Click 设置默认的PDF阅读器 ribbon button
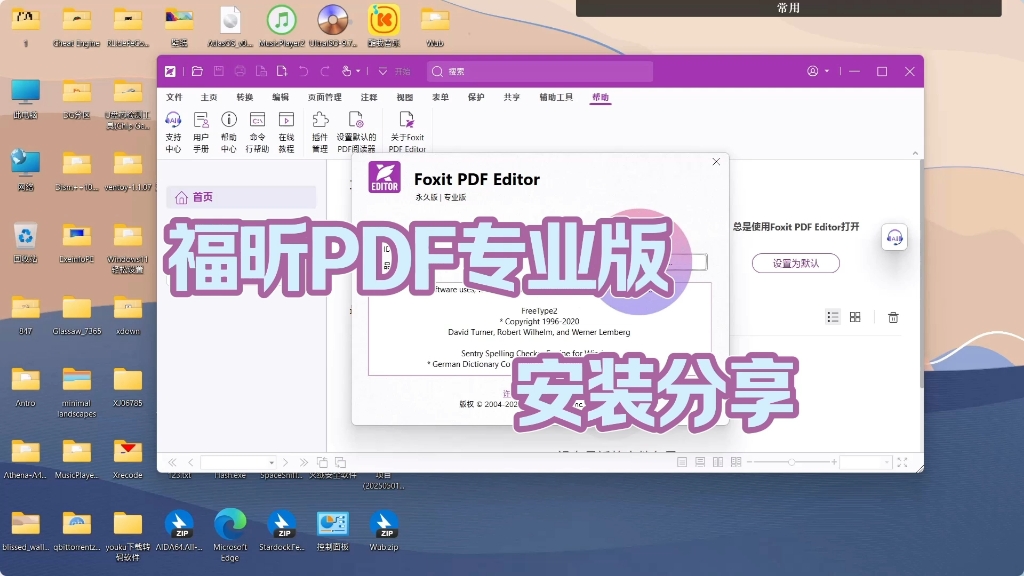 [x=356, y=132]
